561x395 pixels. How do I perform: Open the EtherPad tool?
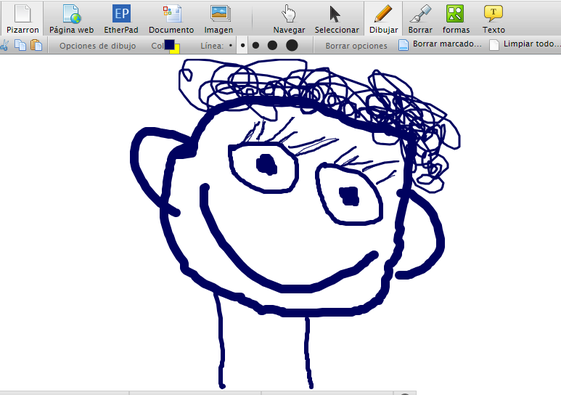tap(121, 19)
